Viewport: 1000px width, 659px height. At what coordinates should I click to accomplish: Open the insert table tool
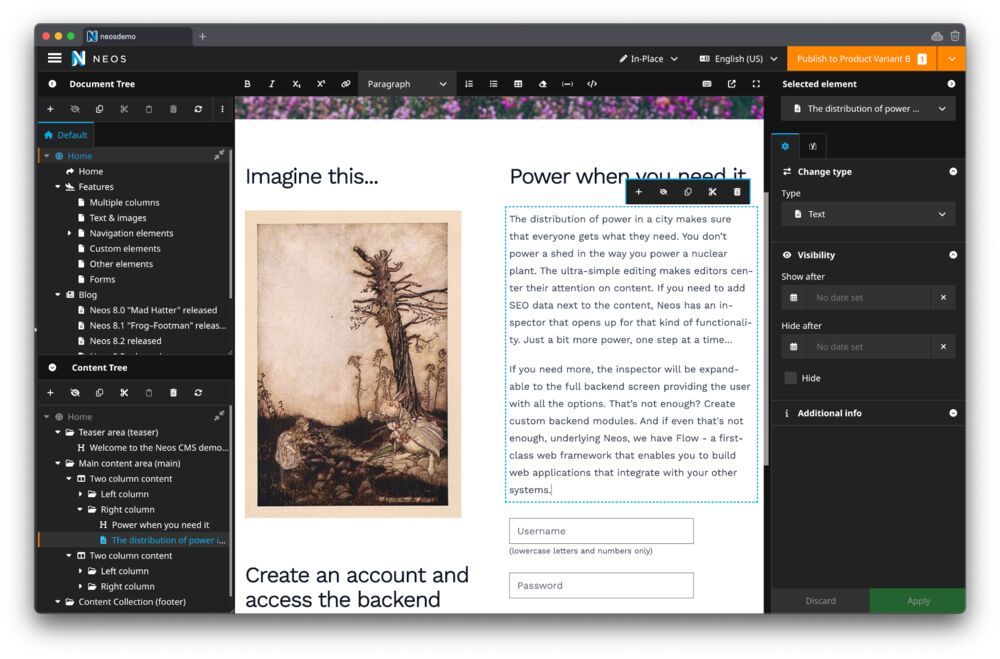point(518,84)
